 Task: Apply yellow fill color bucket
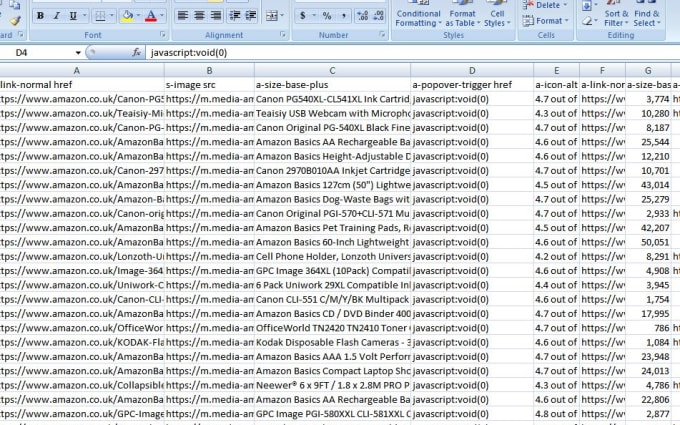coord(128,16)
